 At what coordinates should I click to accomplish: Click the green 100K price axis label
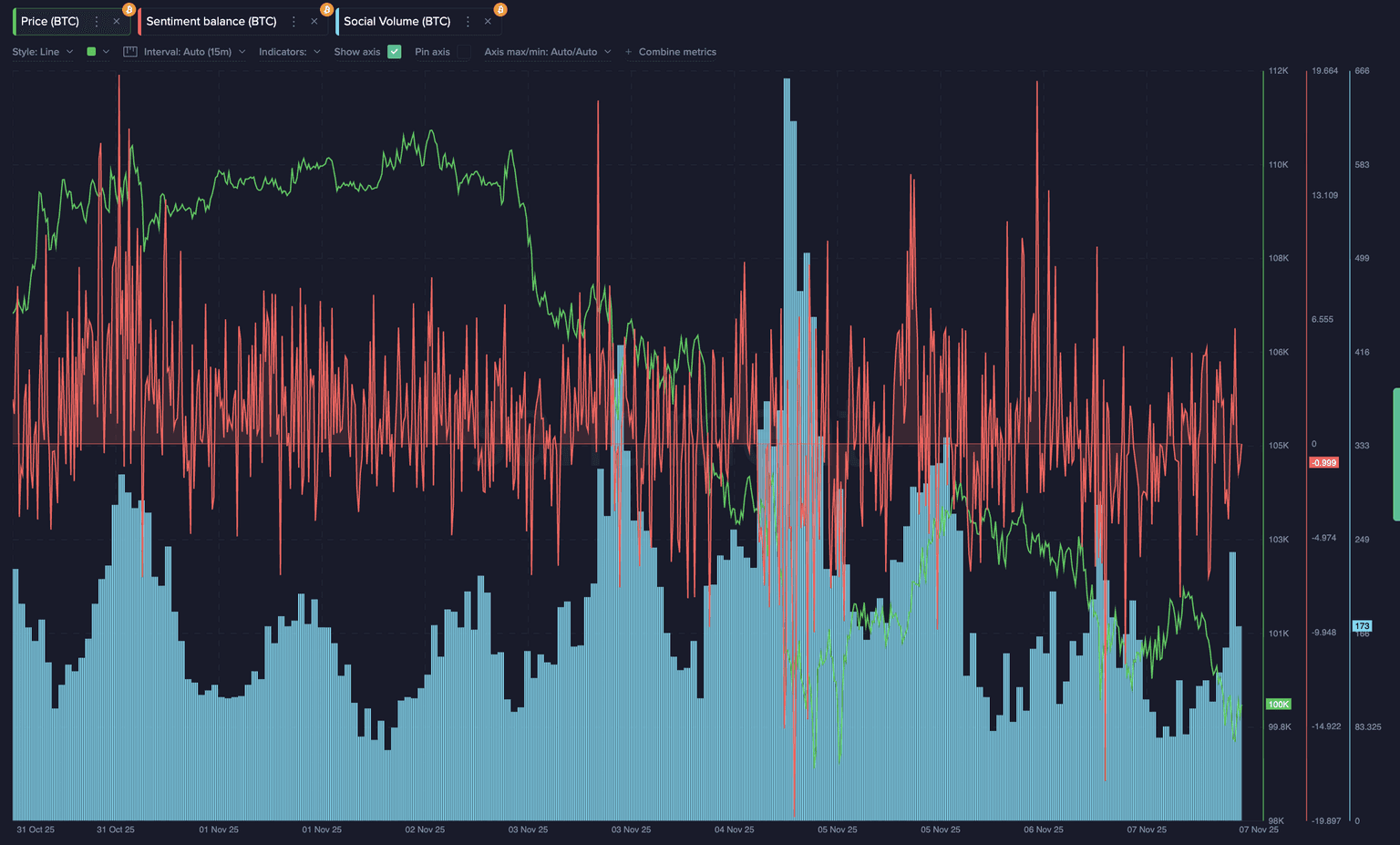coord(1278,705)
